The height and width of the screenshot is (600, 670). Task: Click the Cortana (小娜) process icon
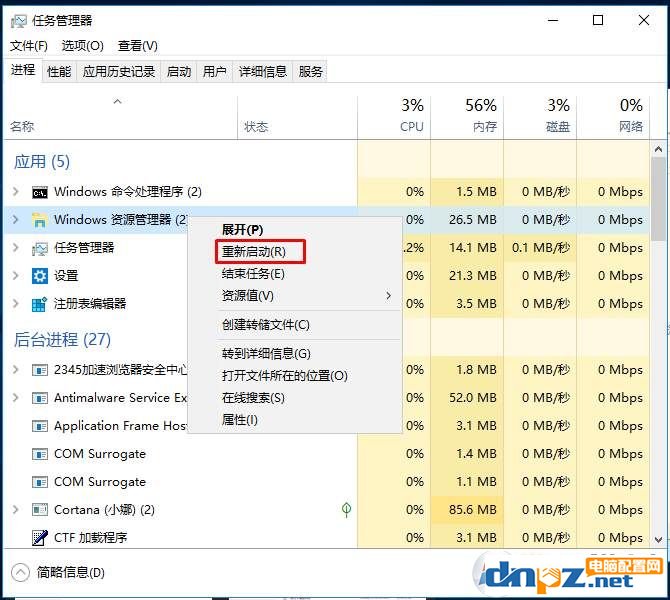pyautogui.click(x=40, y=510)
